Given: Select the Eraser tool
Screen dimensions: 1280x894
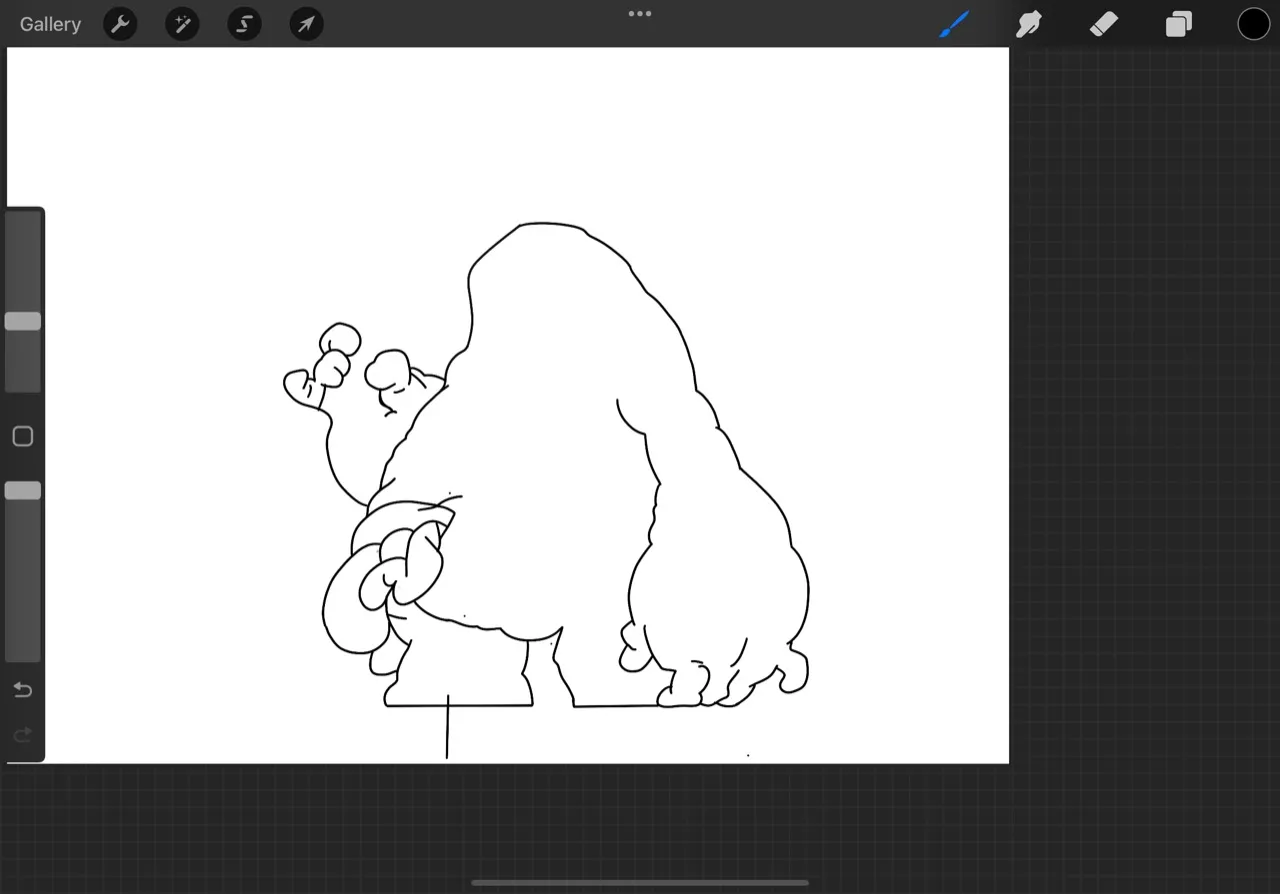Looking at the screenshot, I should pos(1103,24).
